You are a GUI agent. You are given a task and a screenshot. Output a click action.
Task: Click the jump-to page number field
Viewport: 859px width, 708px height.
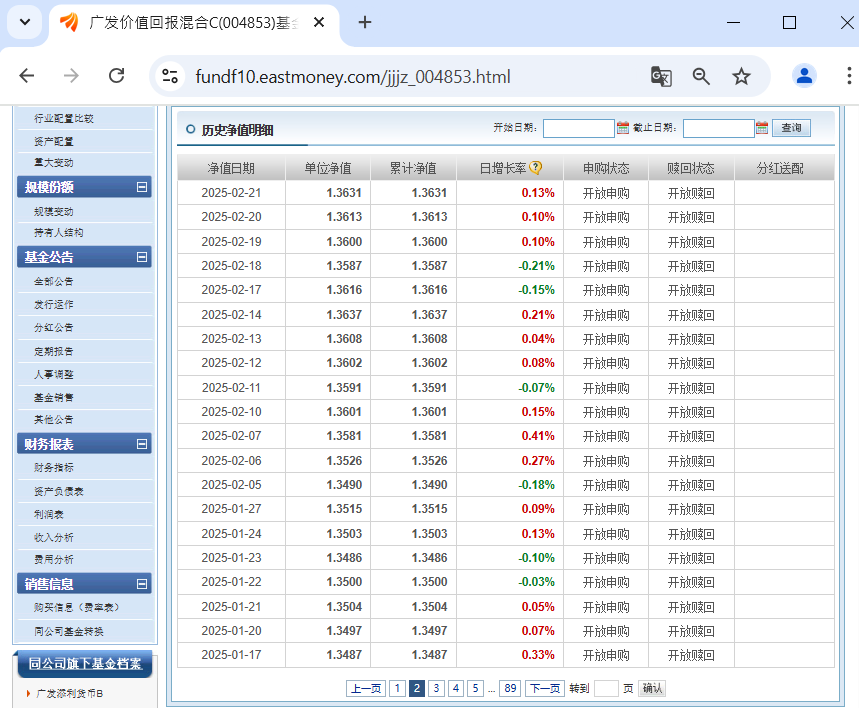pos(606,688)
